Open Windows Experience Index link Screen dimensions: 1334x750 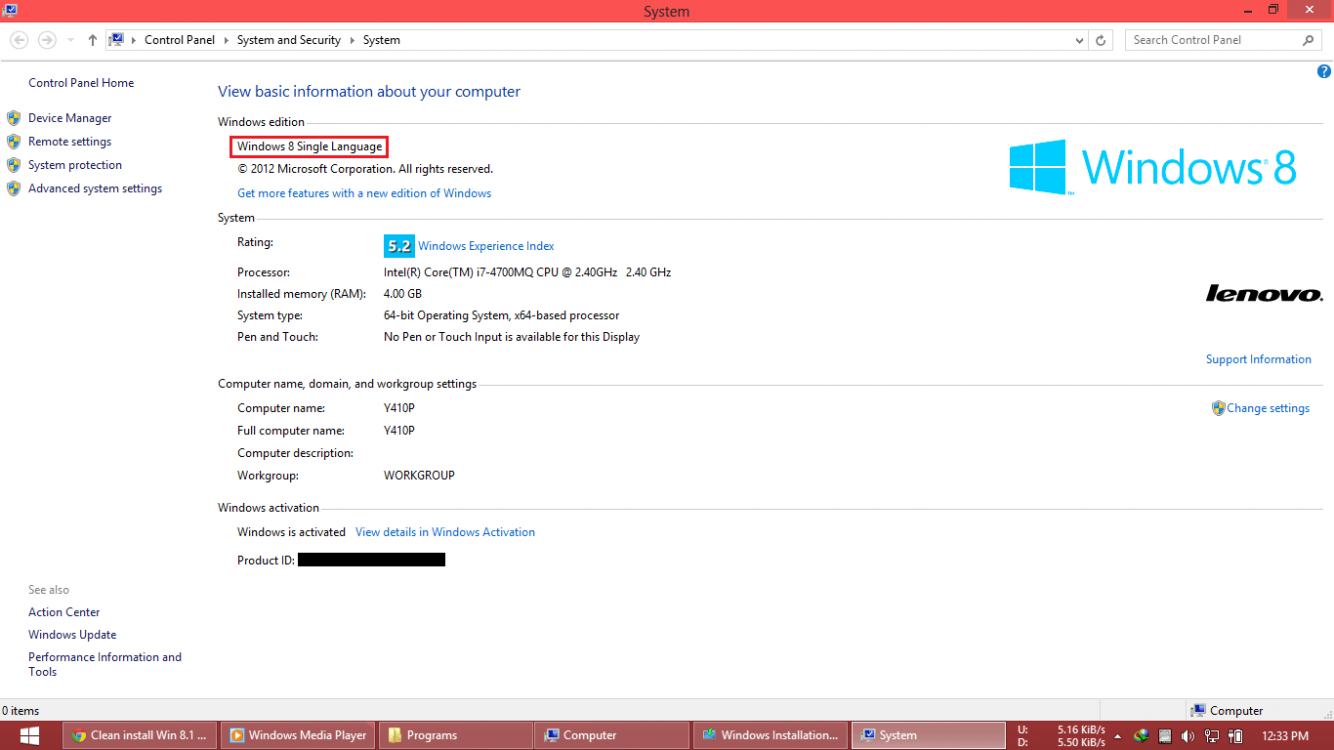coord(486,246)
